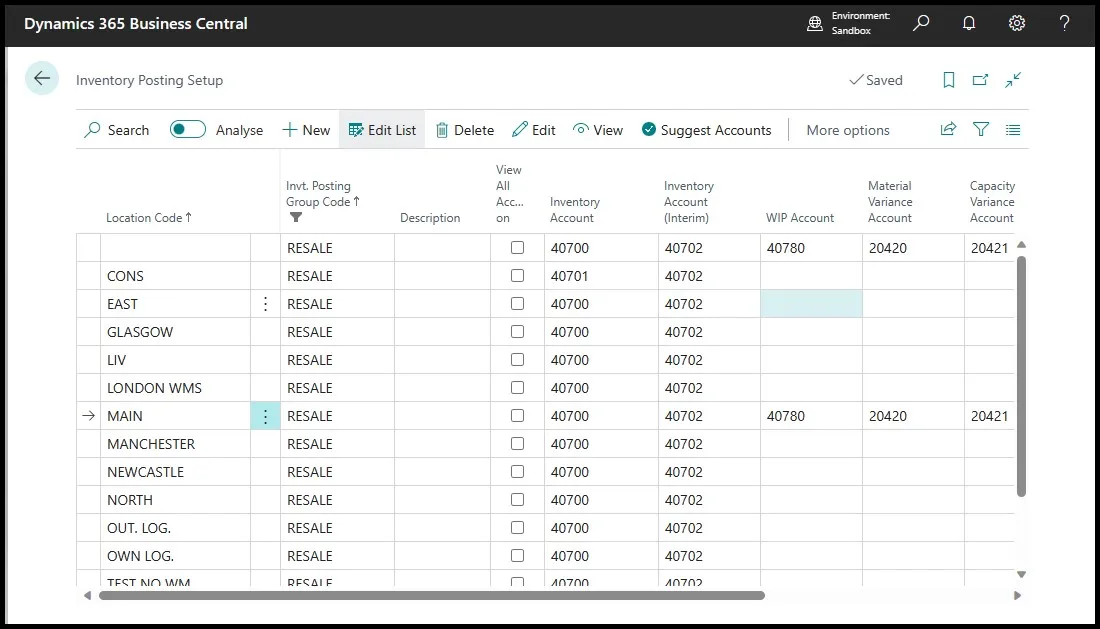Screen dimensions: 1100x629
Task: Select the OUT. LOG. location cell
Action: pyautogui.click(x=175, y=528)
